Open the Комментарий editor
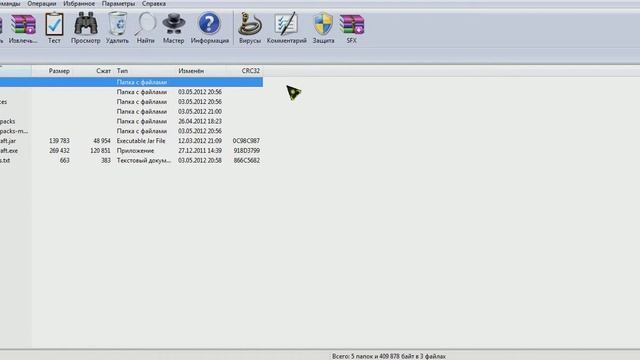This screenshot has width=640, height=360. tap(287, 28)
